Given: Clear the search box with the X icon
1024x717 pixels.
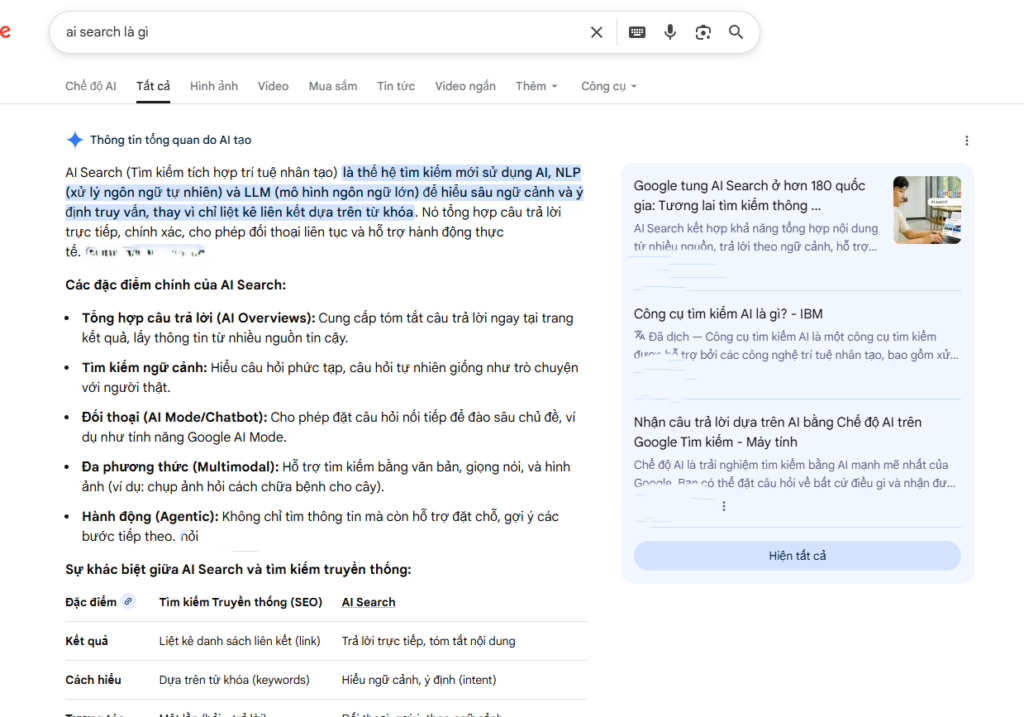Looking at the screenshot, I should [597, 32].
